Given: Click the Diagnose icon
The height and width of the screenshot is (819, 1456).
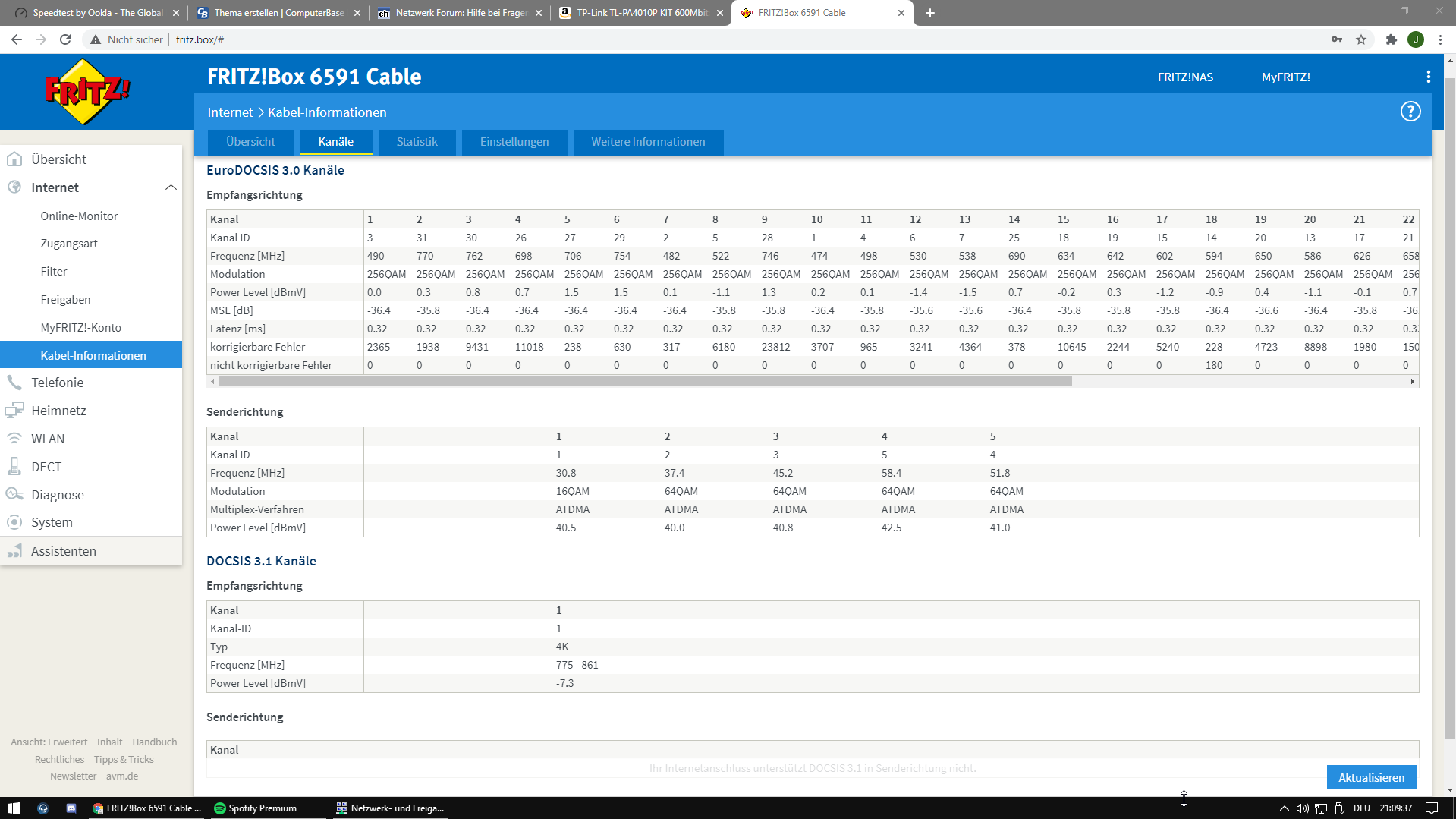Looking at the screenshot, I should click(14, 495).
